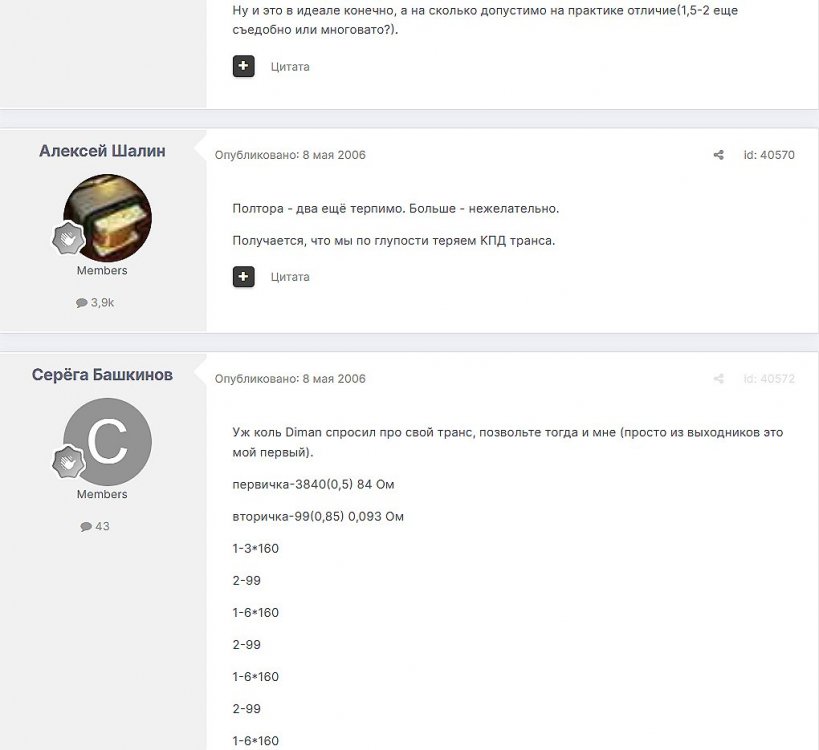Click Цитата under Алексей Шалин's reply
This screenshot has height=750, width=819.
click(290, 277)
